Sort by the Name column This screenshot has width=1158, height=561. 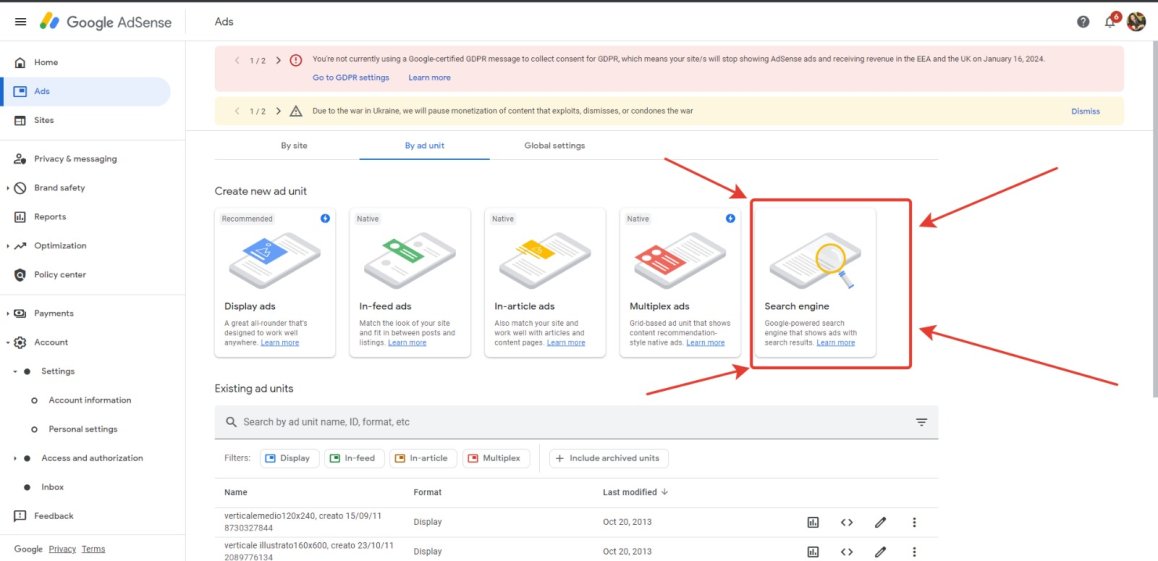pyautogui.click(x=236, y=492)
